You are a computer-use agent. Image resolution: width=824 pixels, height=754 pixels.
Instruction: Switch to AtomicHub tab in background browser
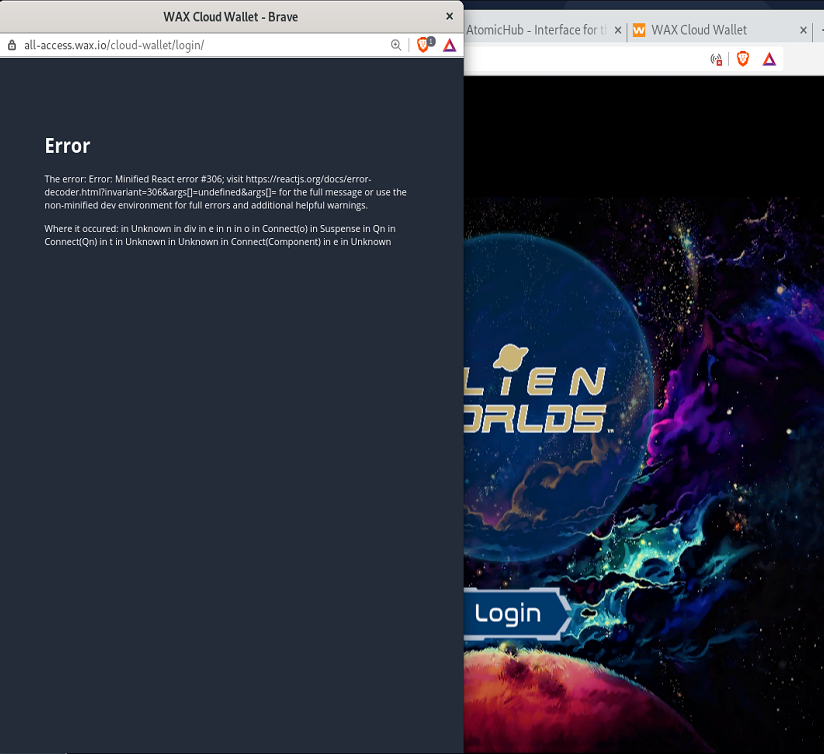click(536, 30)
